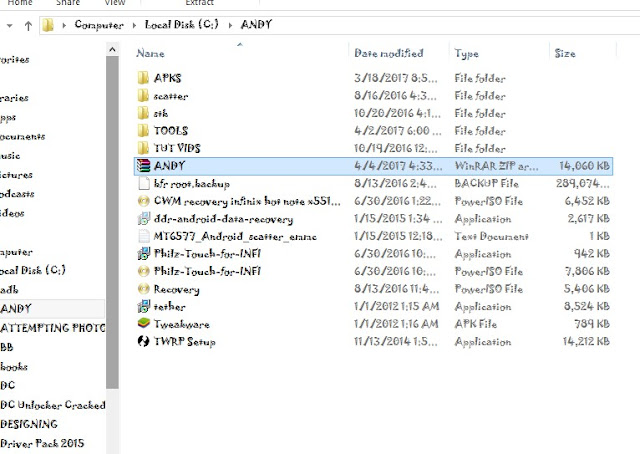
Task: Sort by Type column header
Action: tap(467, 54)
